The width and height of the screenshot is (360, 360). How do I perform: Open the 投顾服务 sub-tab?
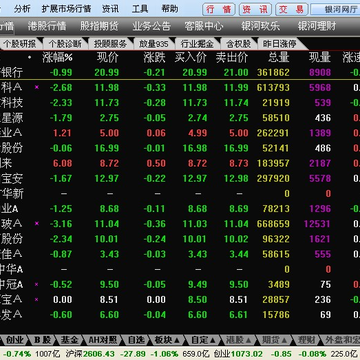tap(110, 44)
